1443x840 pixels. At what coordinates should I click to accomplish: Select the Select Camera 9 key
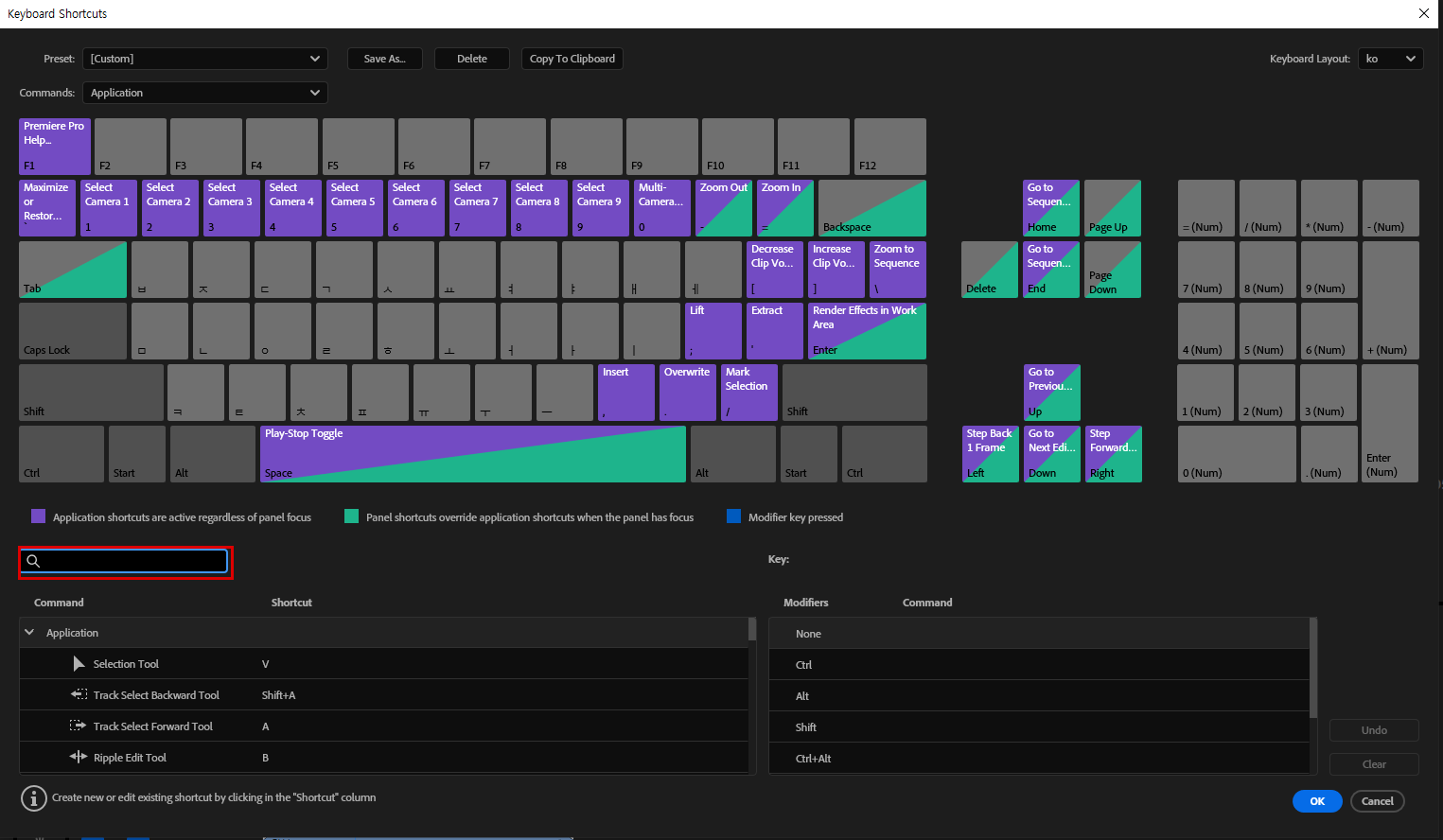point(601,208)
